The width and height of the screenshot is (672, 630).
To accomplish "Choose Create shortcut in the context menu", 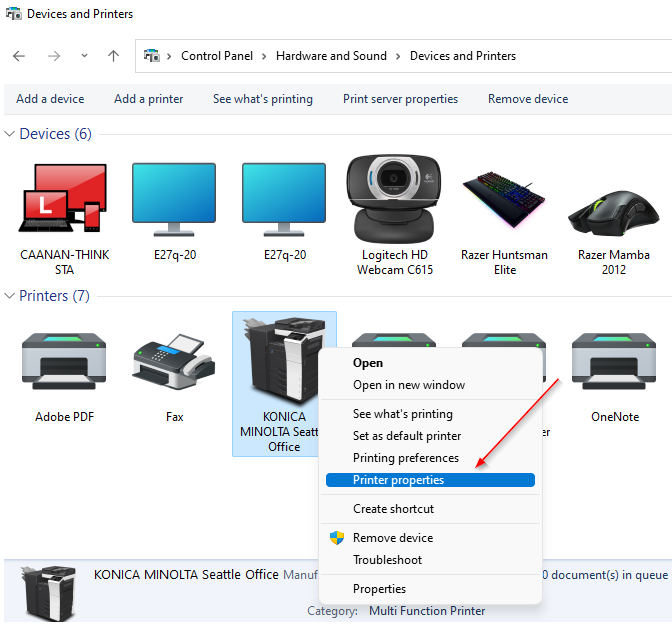I will click(430, 509).
